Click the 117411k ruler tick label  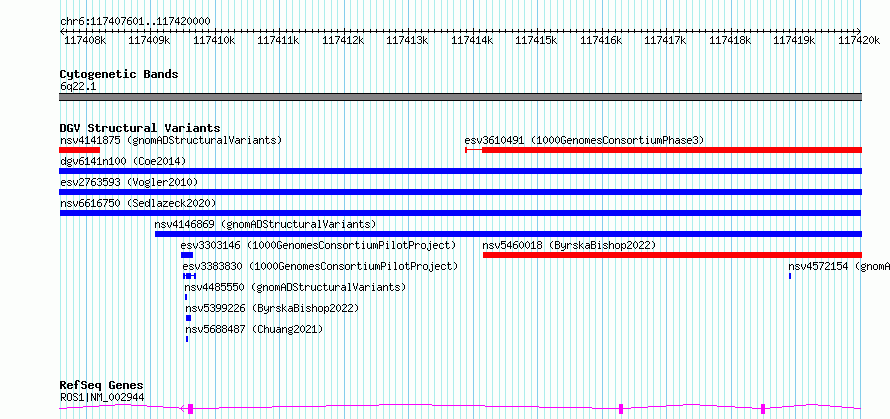[x=278, y=40]
